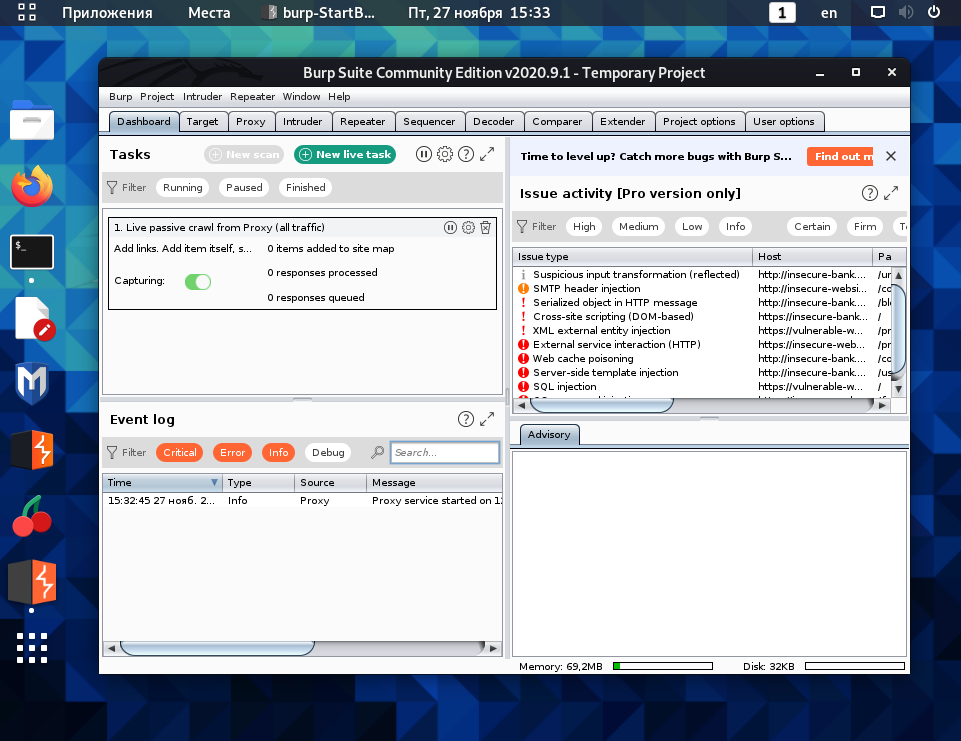
Task: Open the Intruder menu in the menu bar
Action: 202,97
